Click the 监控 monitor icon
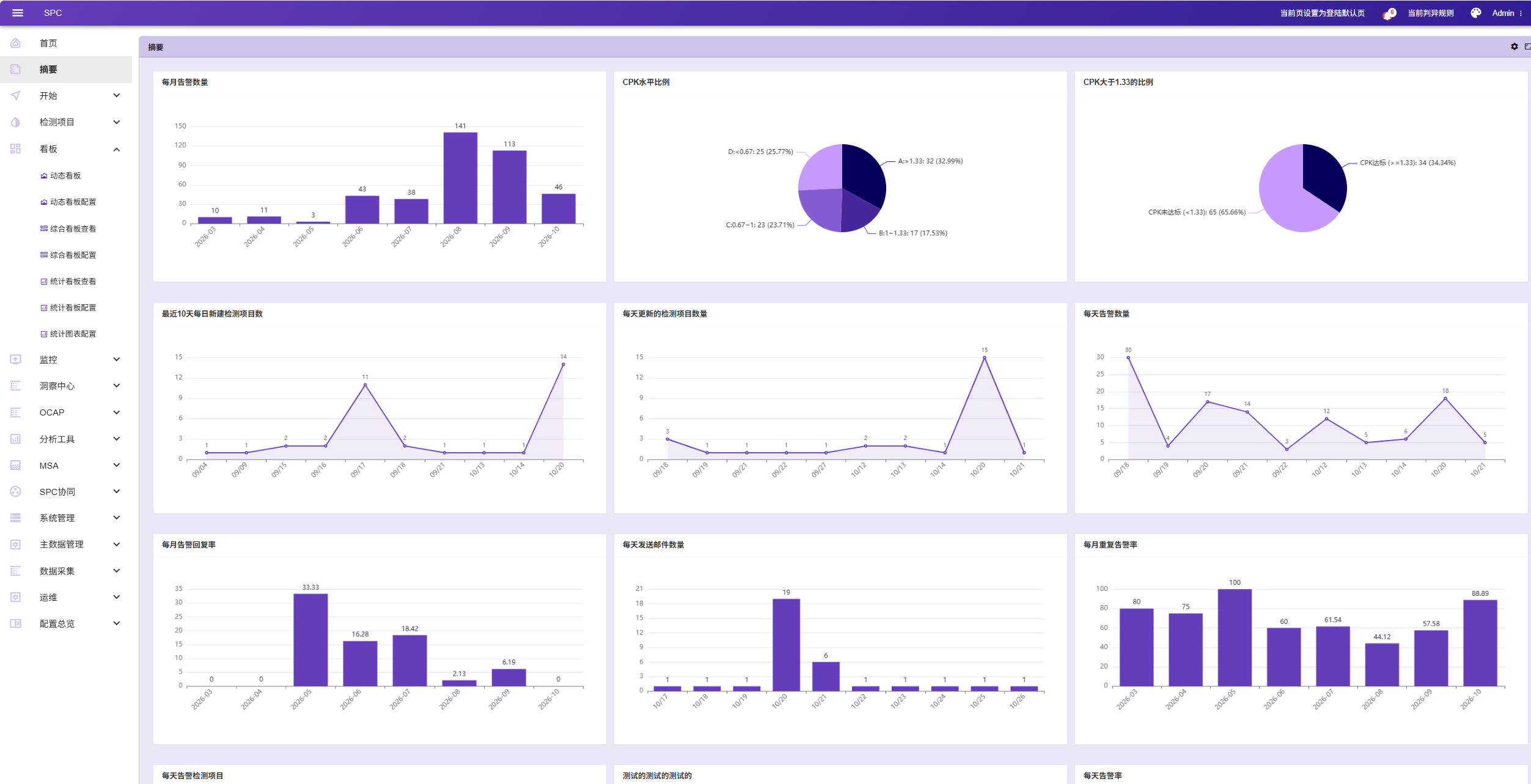Viewport: 1531px width, 784px height. [x=16, y=359]
